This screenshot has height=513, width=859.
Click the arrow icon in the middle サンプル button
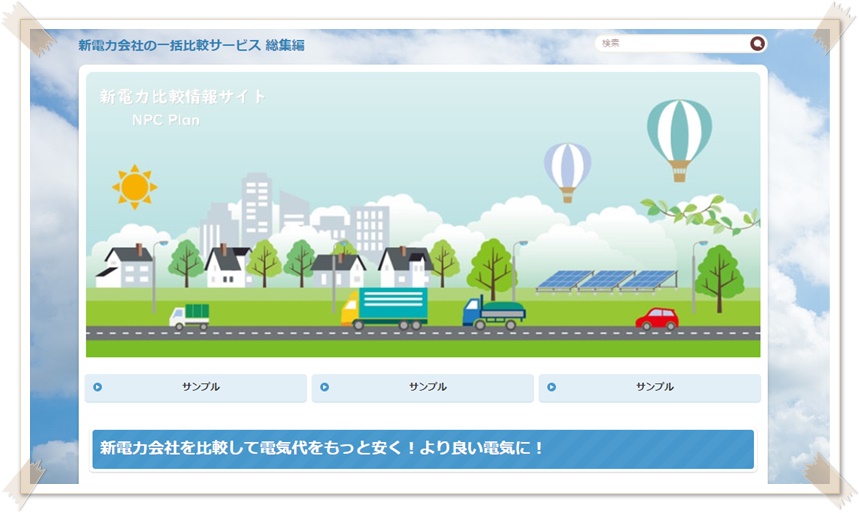324,387
